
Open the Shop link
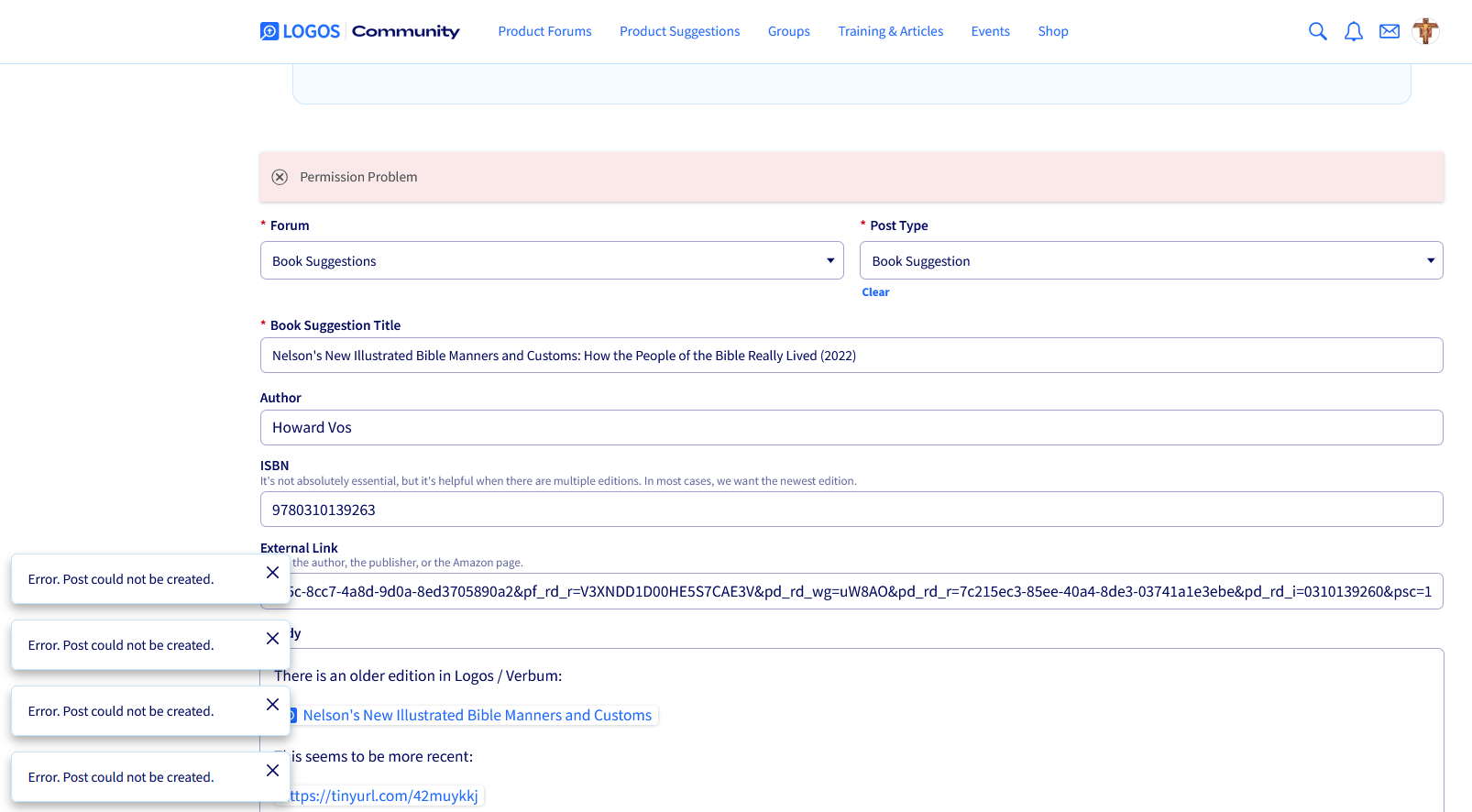point(1053,31)
